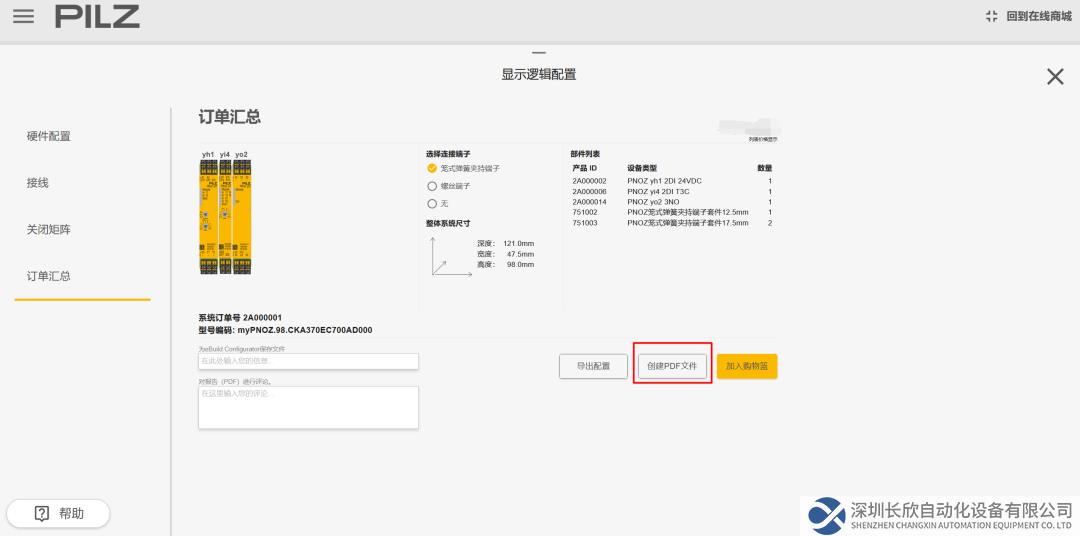
Task: Select the 无 terminal option
Action: pos(432,204)
